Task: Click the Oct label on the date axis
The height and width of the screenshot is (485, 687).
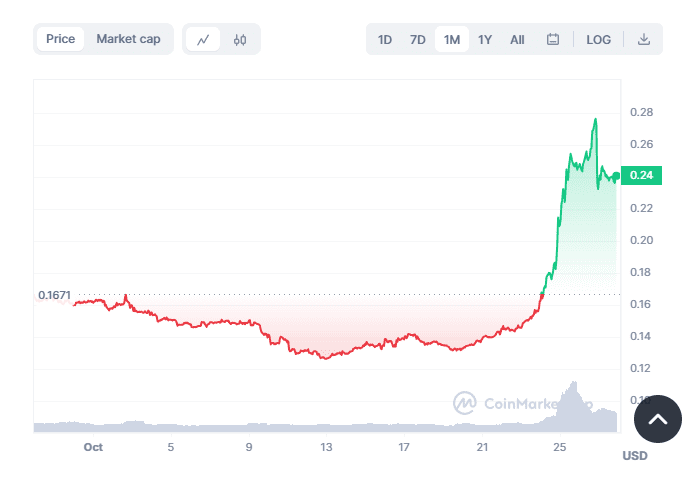Action: click(93, 447)
